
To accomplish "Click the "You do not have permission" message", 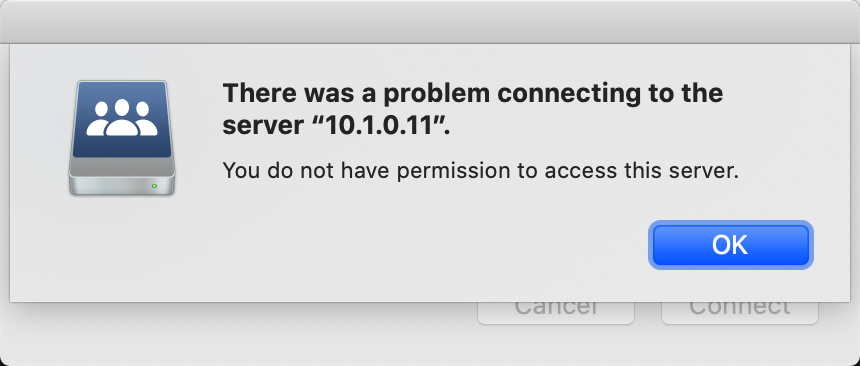I will [x=480, y=171].
